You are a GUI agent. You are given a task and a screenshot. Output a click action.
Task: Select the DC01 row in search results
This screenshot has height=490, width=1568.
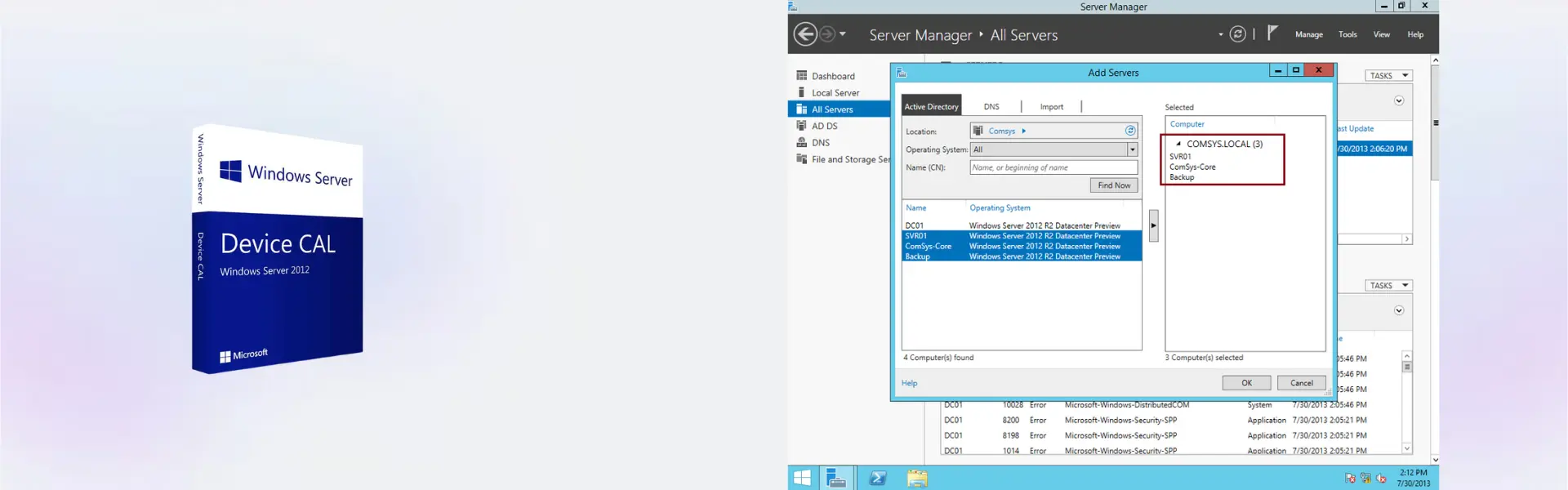click(x=1022, y=225)
